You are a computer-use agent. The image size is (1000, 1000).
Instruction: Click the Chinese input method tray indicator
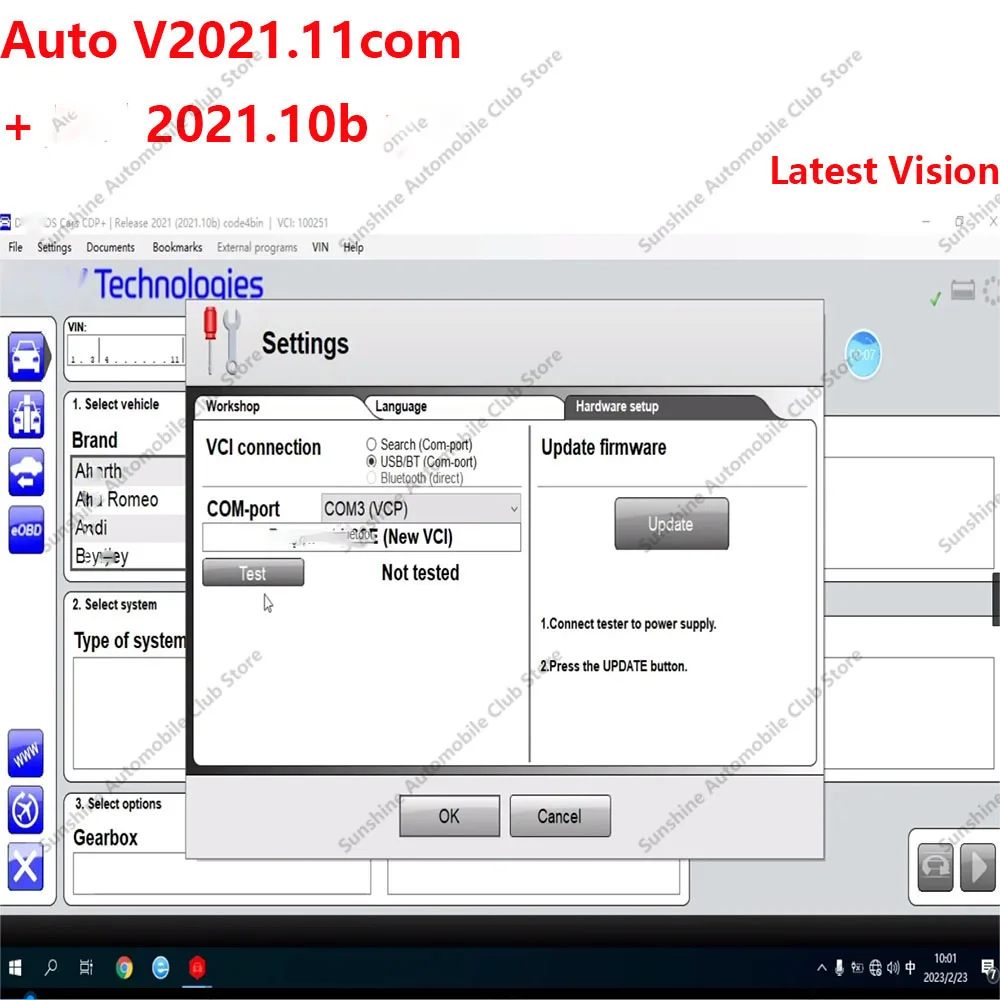pos(910,968)
